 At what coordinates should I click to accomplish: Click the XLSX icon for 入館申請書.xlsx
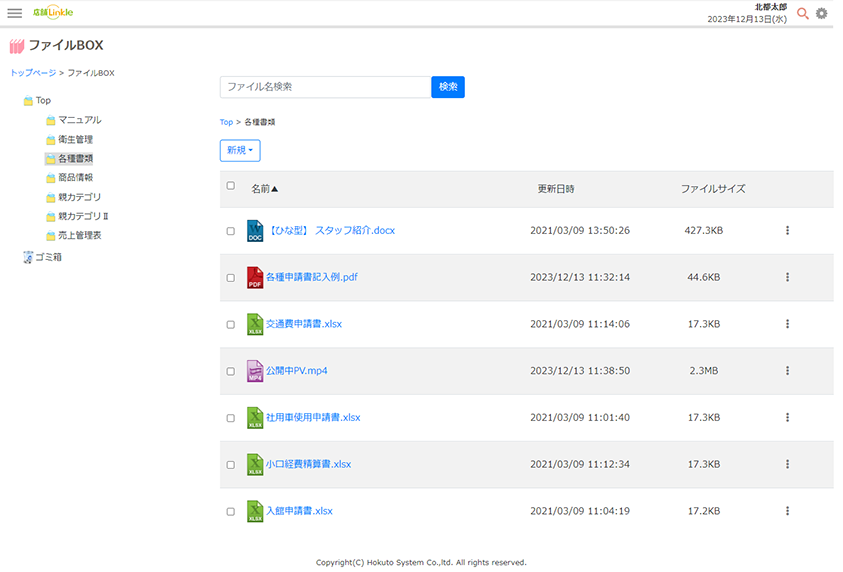(255, 511)
